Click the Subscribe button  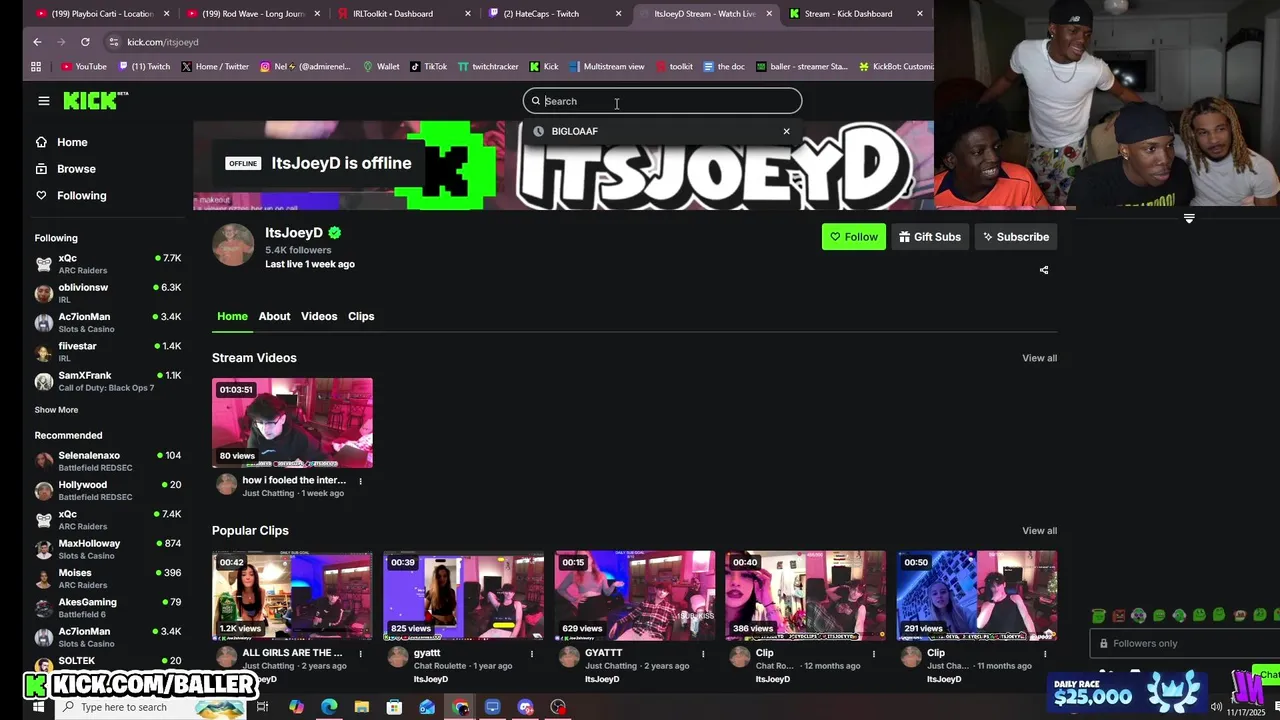(x=1016, y=237)
